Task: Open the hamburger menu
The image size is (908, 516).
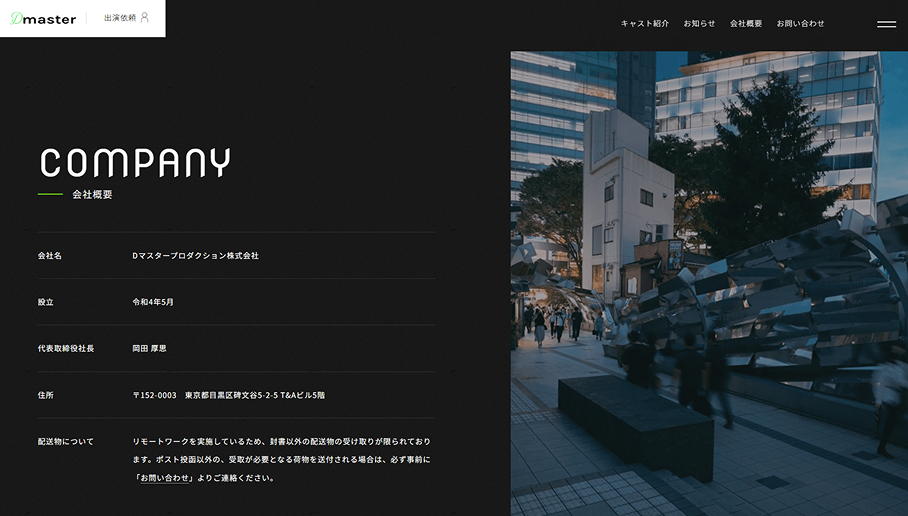Action: 886,24
